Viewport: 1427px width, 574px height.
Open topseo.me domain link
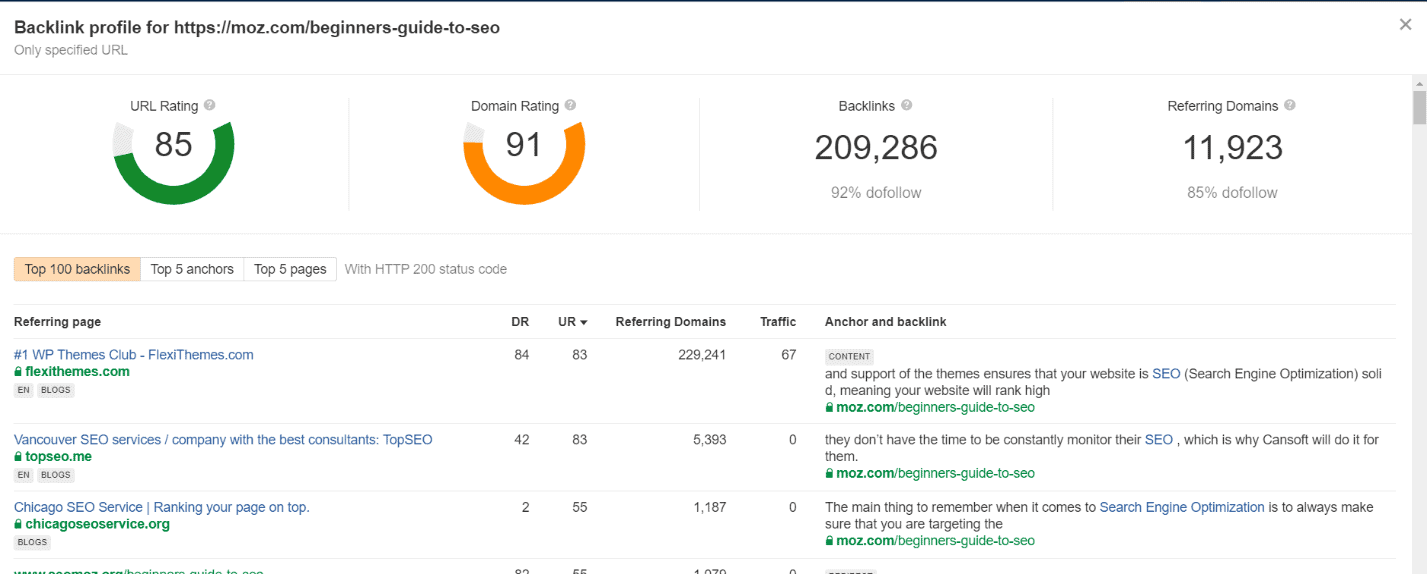pos(58,457)
